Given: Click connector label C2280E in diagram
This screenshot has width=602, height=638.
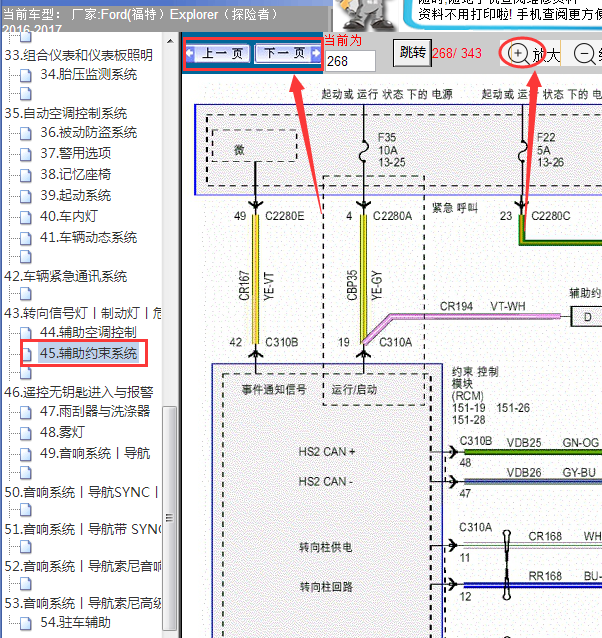Looking at the screenshot, I should [x=284, y=216].
